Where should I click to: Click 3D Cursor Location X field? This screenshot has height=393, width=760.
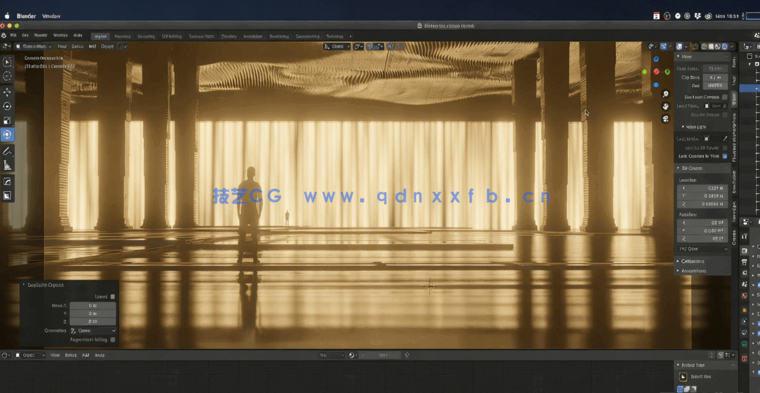(x=702, y=188)
